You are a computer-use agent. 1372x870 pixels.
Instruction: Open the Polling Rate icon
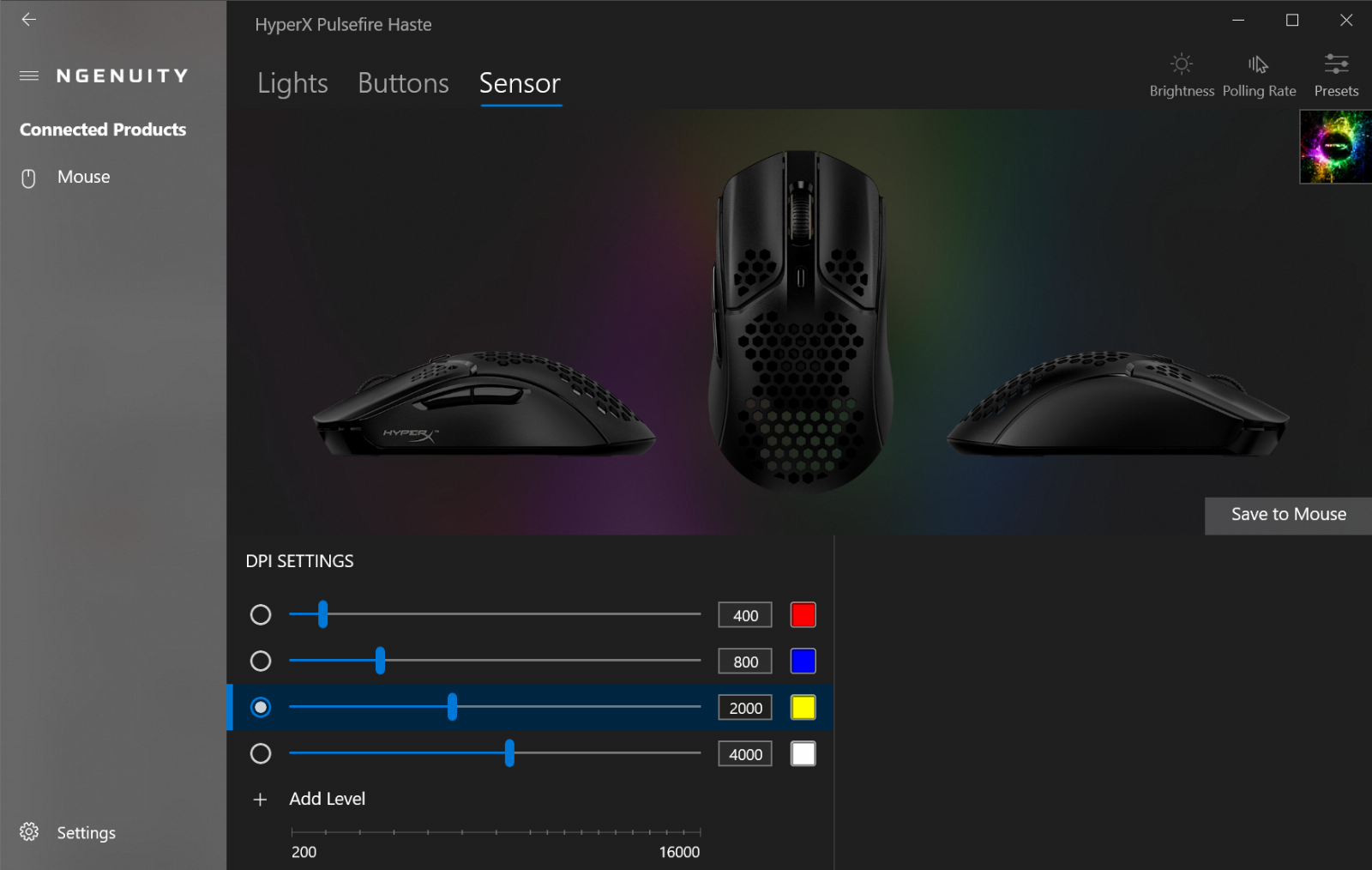(x=1258, y=64)
